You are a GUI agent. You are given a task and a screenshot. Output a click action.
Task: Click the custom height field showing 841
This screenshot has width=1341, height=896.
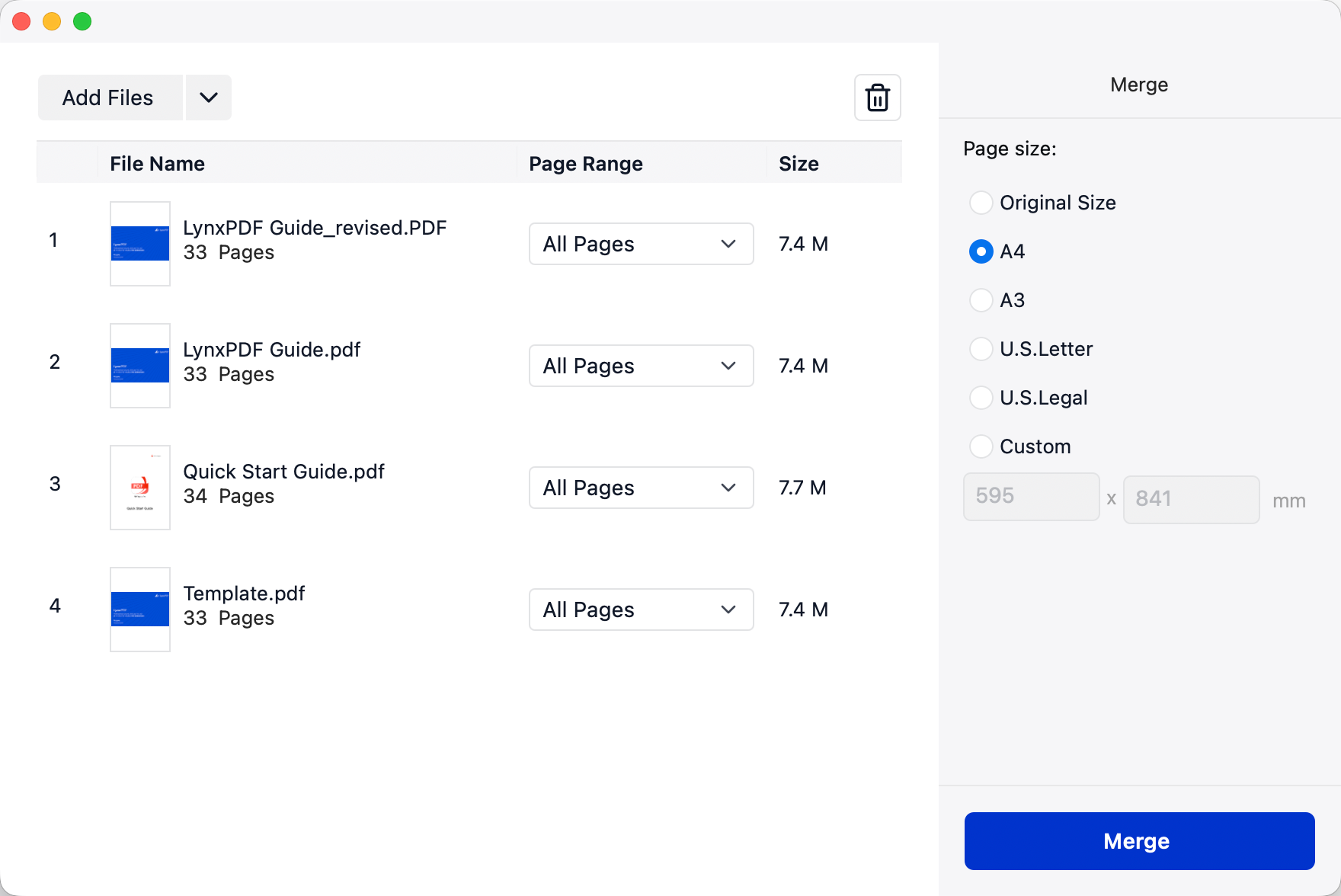1190,499
